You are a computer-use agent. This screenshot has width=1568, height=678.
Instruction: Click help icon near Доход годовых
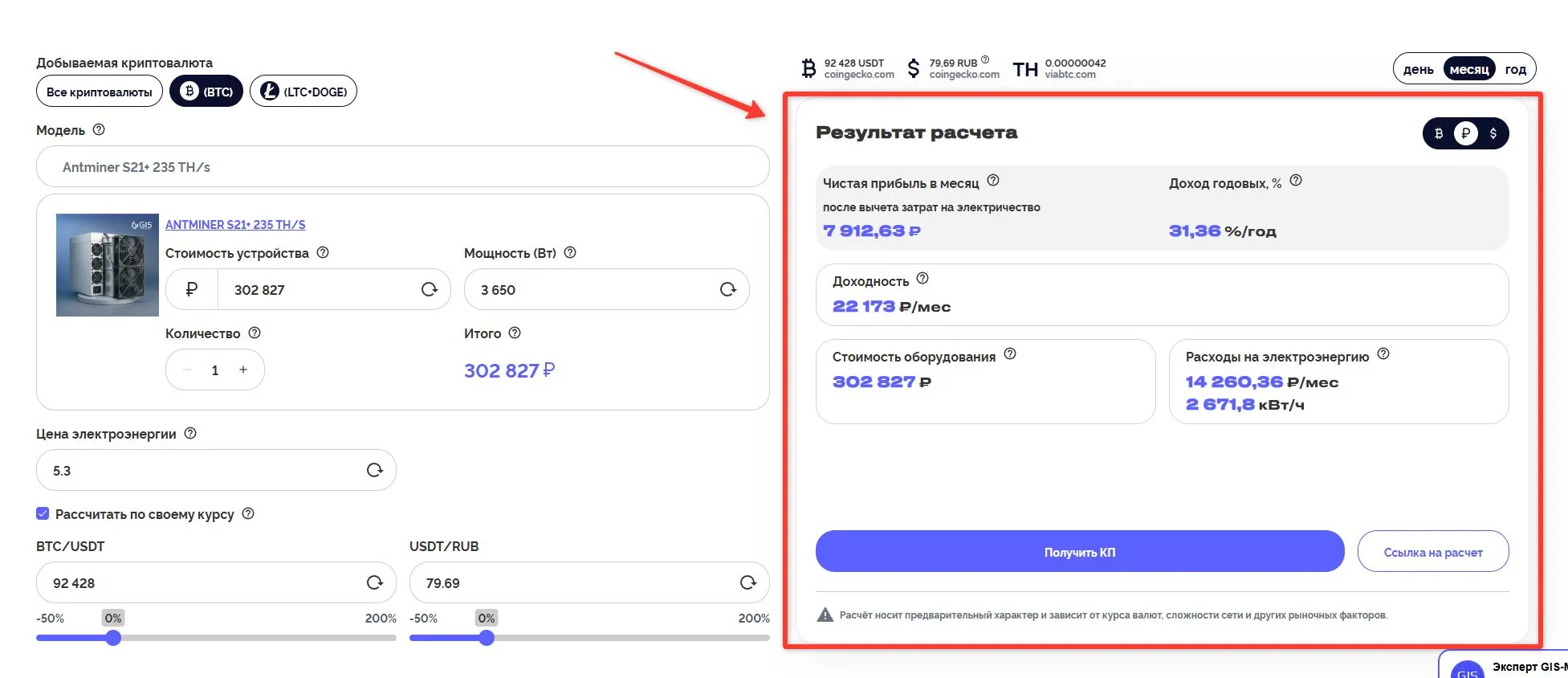point(1296,181)
